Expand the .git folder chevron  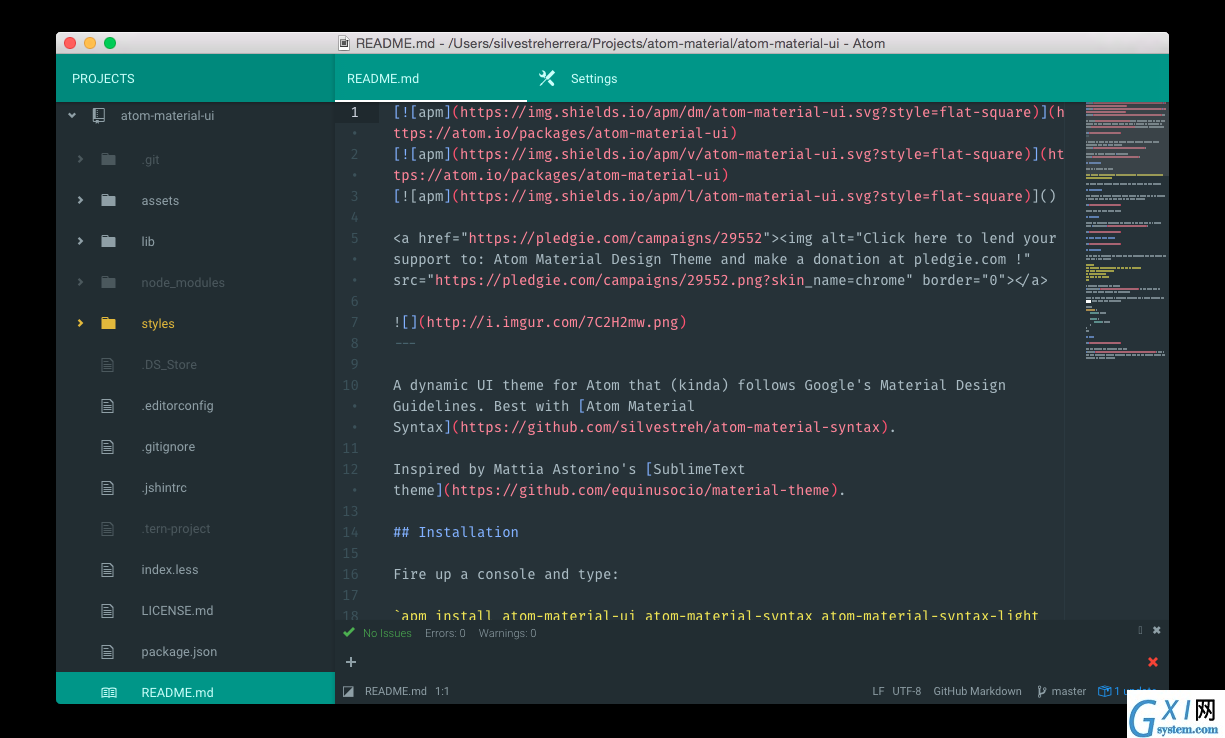point(80,159)
